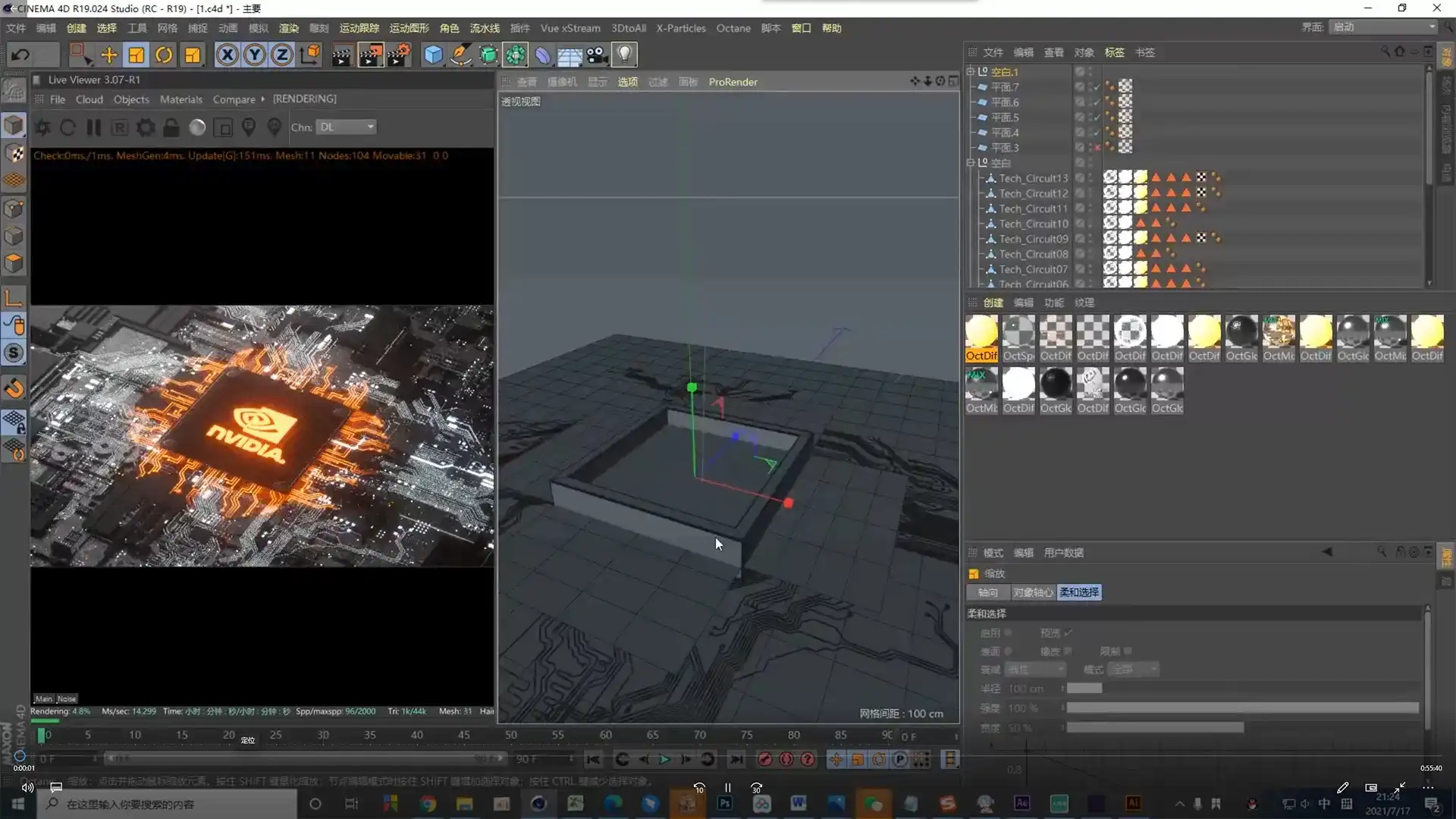The width and height of the screenshot is (1456, 819).
Task: Uncheck the 平面.7 enable checkmark
Action: point(1097,87)
